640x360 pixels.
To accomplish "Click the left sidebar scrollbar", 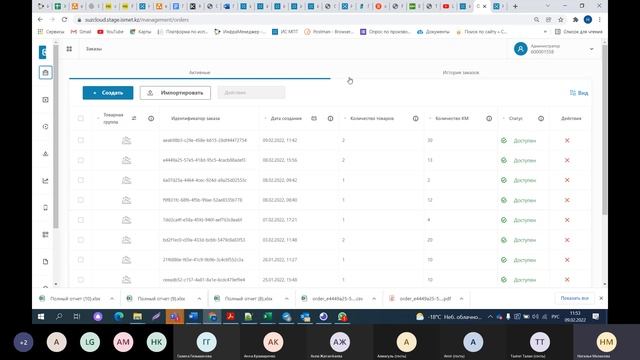I will coord(56,137).
